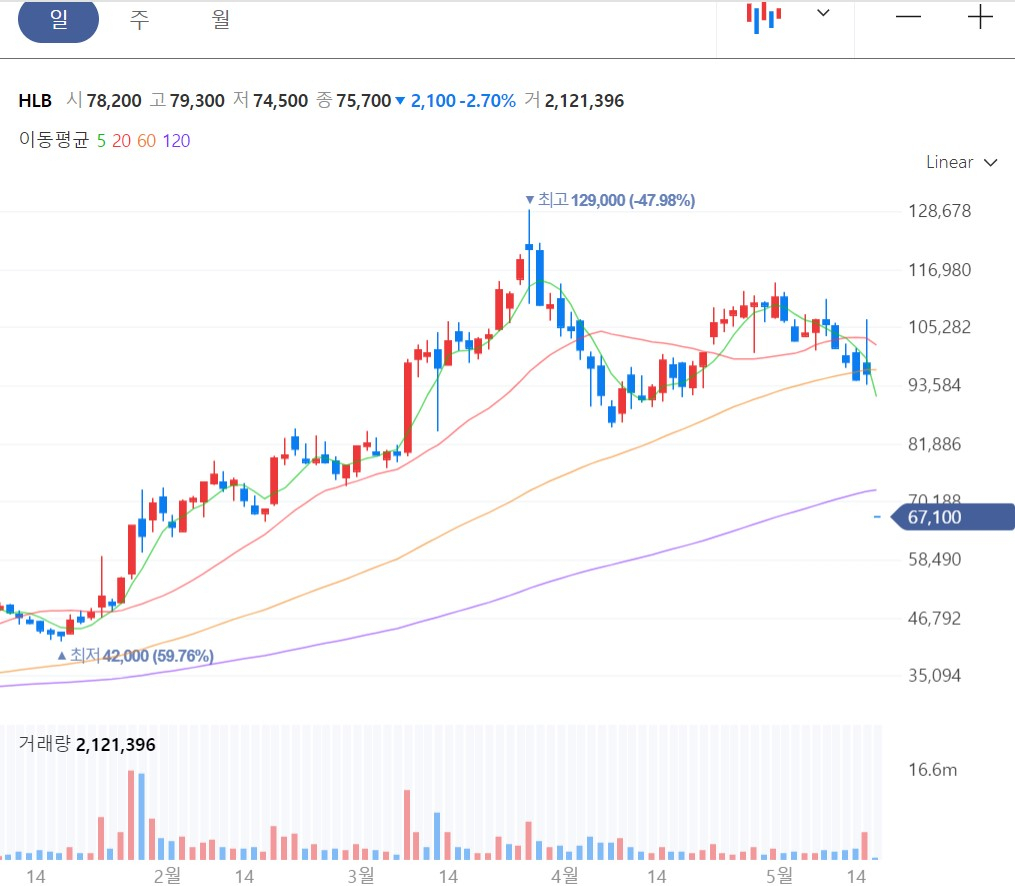Viewport: 1015px width, 886px height.
Task: Click the 4월 date axis label
Action: pyautogui.click(x=564, y=876)
